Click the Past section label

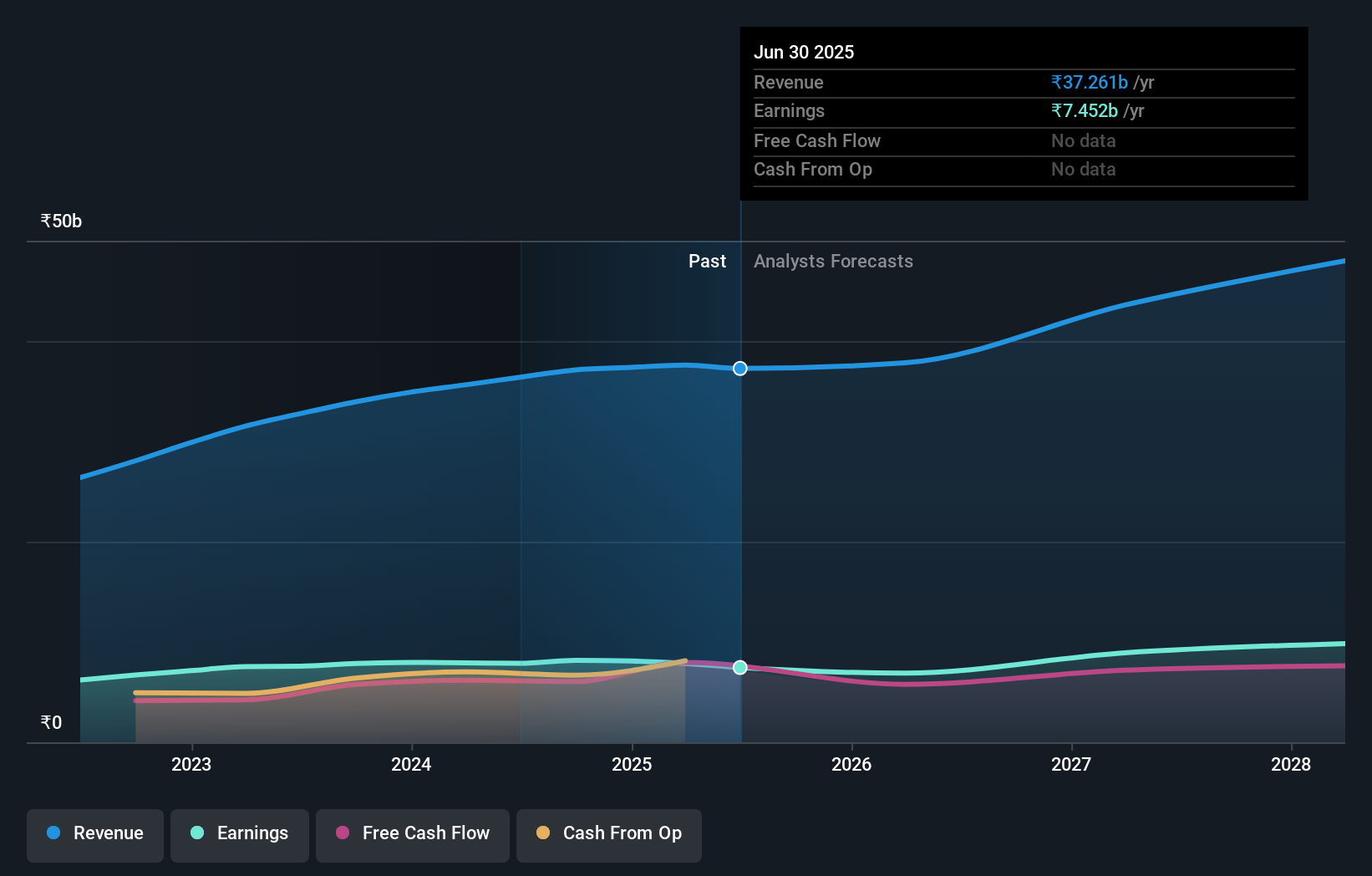(707, 261)
